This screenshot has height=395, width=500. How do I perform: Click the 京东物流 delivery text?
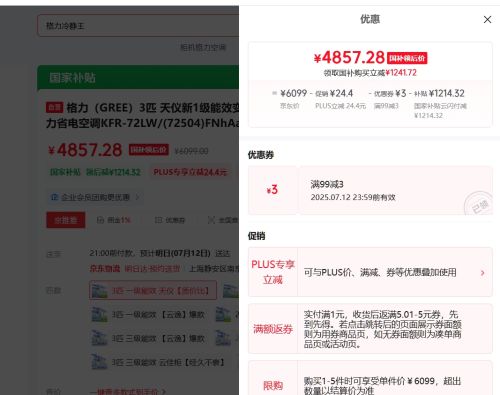pyautogui.click(x=104, y=268)
